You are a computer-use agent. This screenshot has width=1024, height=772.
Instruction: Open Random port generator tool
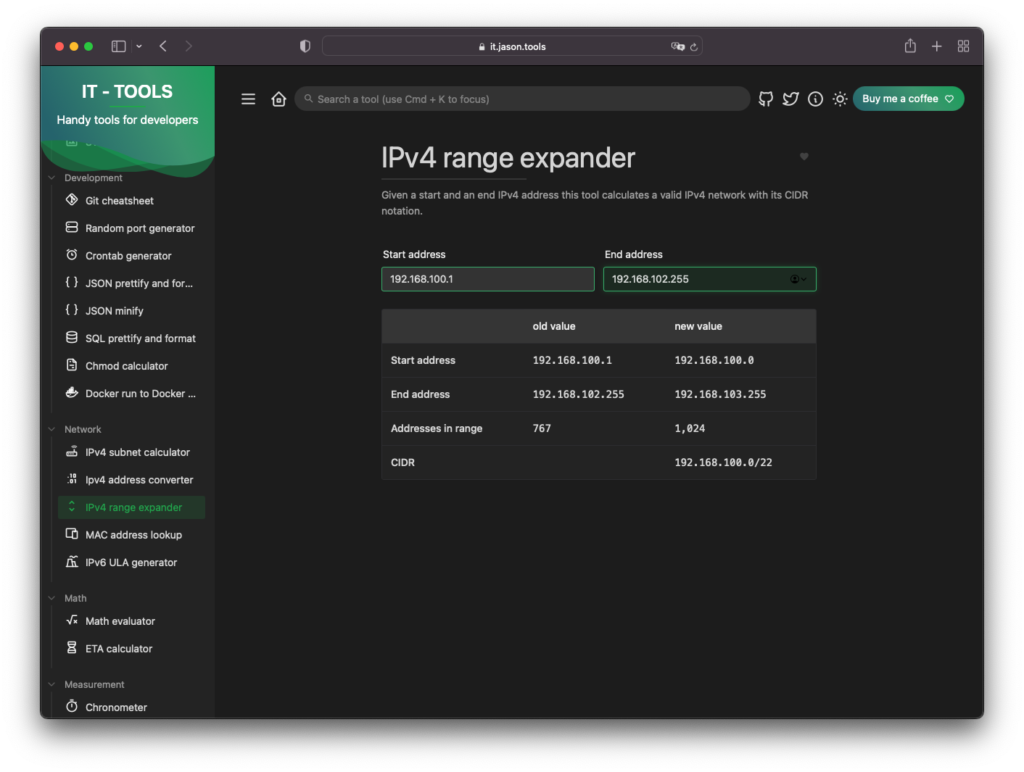coord(131,228)
